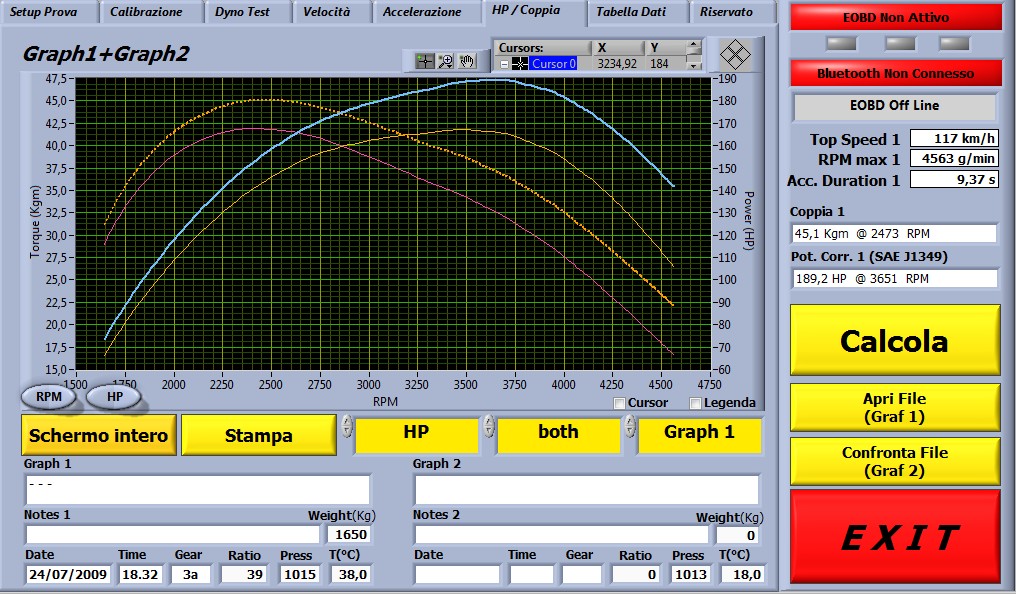Select the crosshair cursor tool
Image resolution: width=1016 pixels, height=594 pixels.
pyautogui.click(x=425, y=61)
